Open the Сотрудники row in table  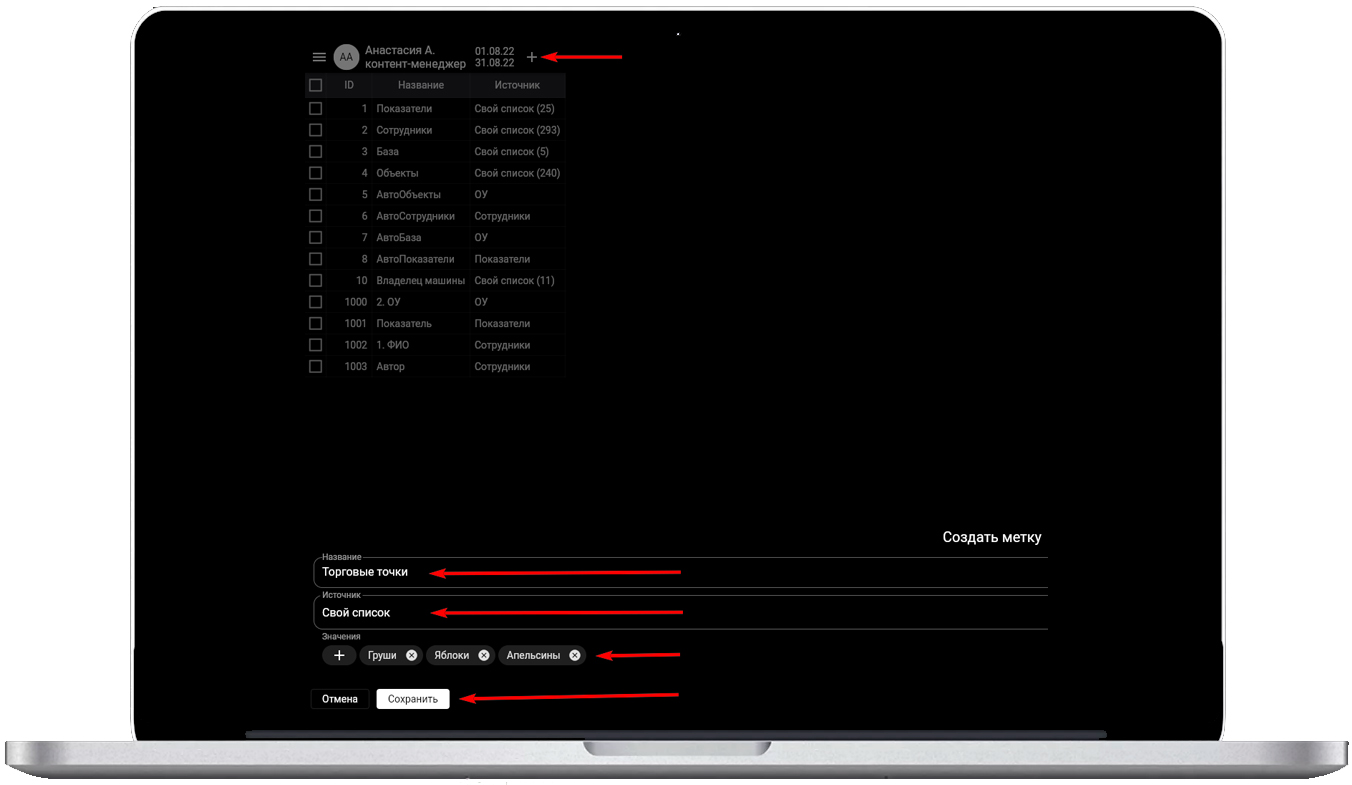(x=404, y=130)
